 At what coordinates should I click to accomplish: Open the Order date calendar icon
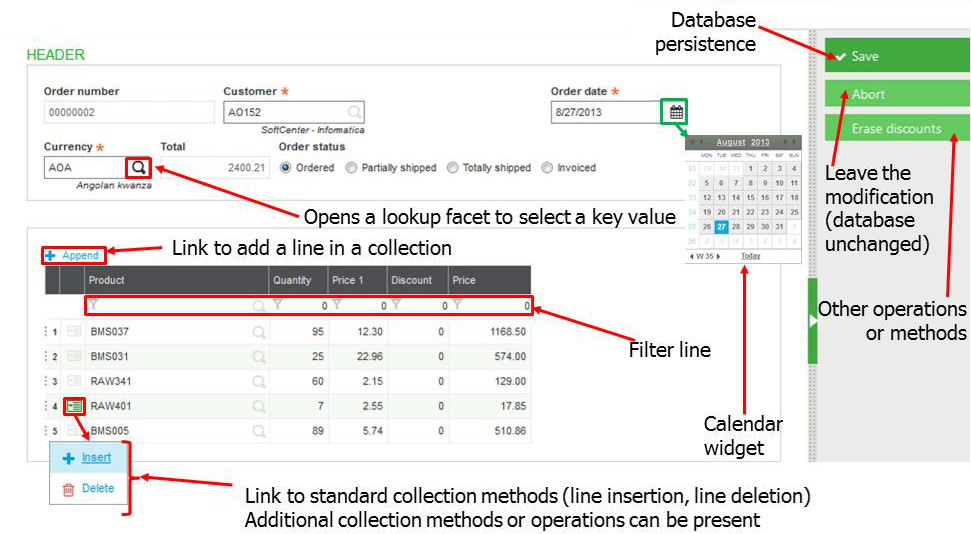[x=676, y=112]
